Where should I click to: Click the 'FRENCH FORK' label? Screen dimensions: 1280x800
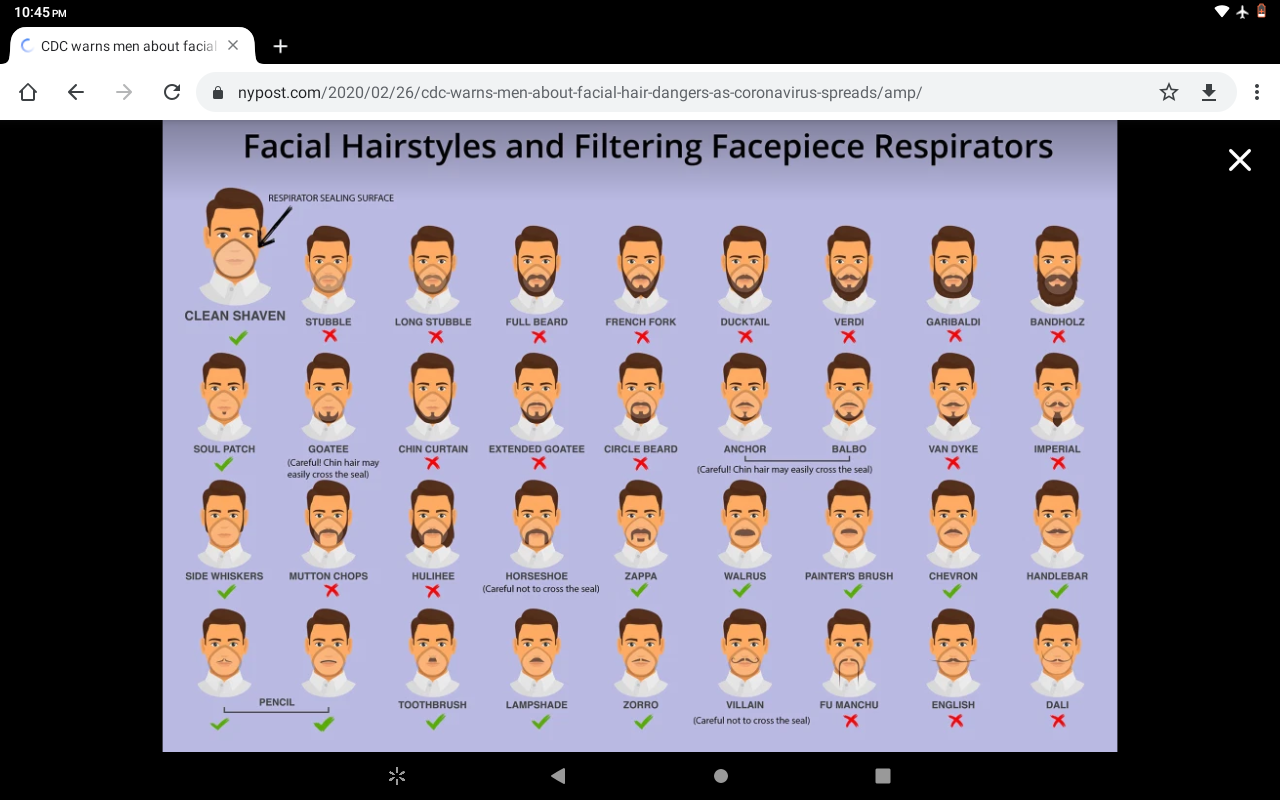click(x=641, y=322)
